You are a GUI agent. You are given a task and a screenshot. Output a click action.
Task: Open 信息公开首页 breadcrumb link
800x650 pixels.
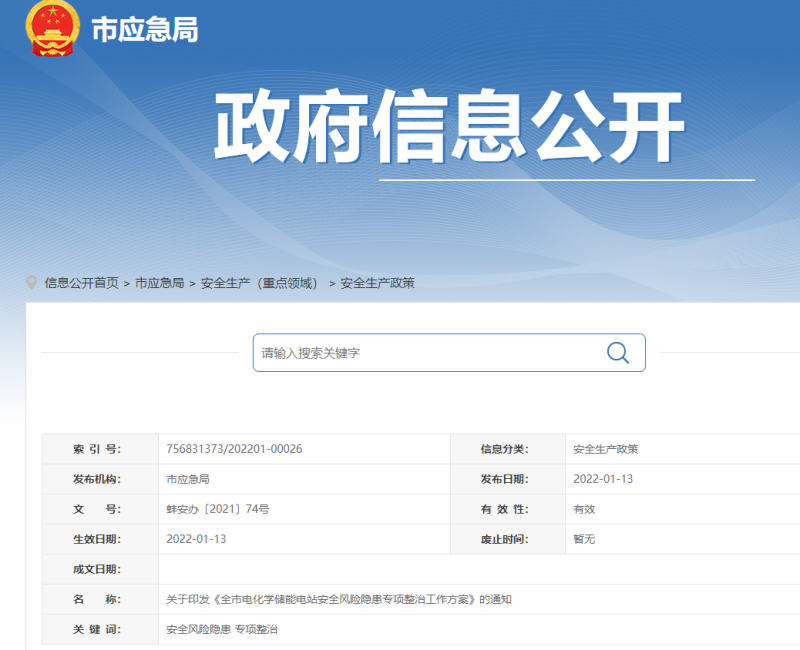[x=81, y=283]
